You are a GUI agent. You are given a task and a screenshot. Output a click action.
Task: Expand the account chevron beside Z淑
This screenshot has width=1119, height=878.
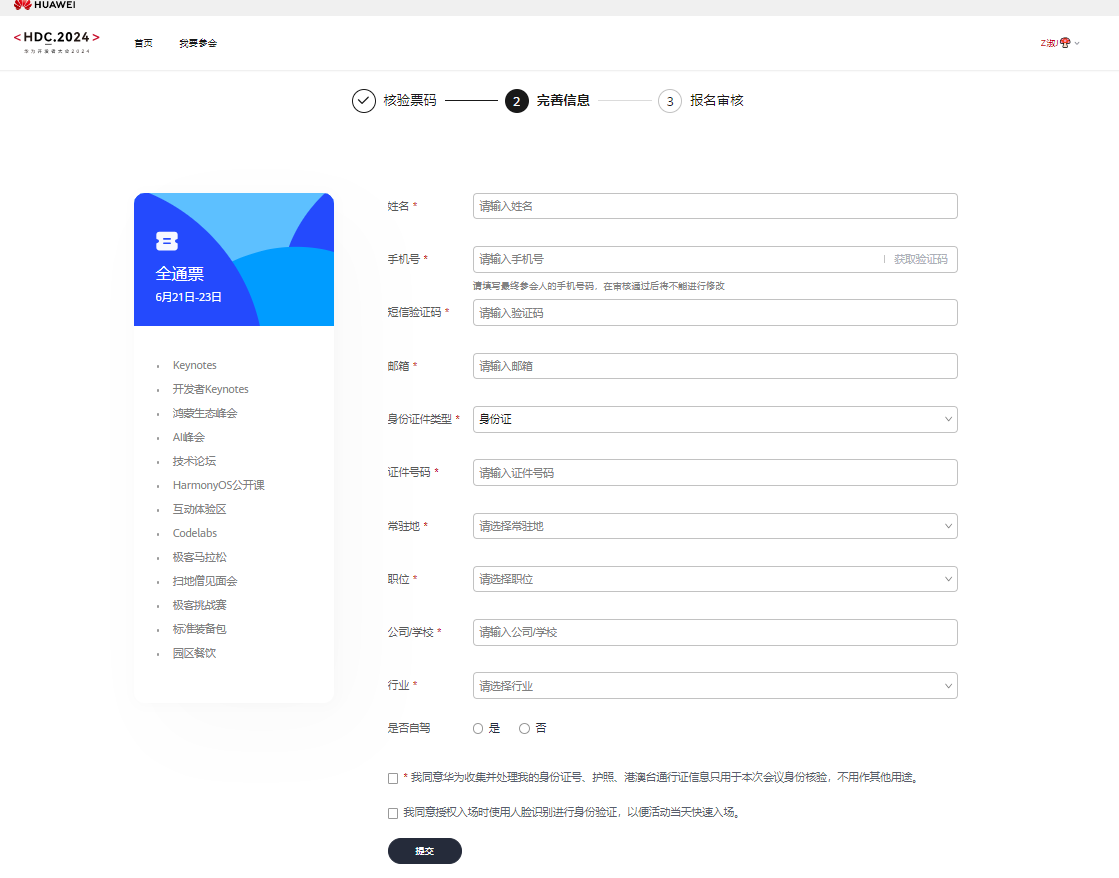pos(1080,43)
